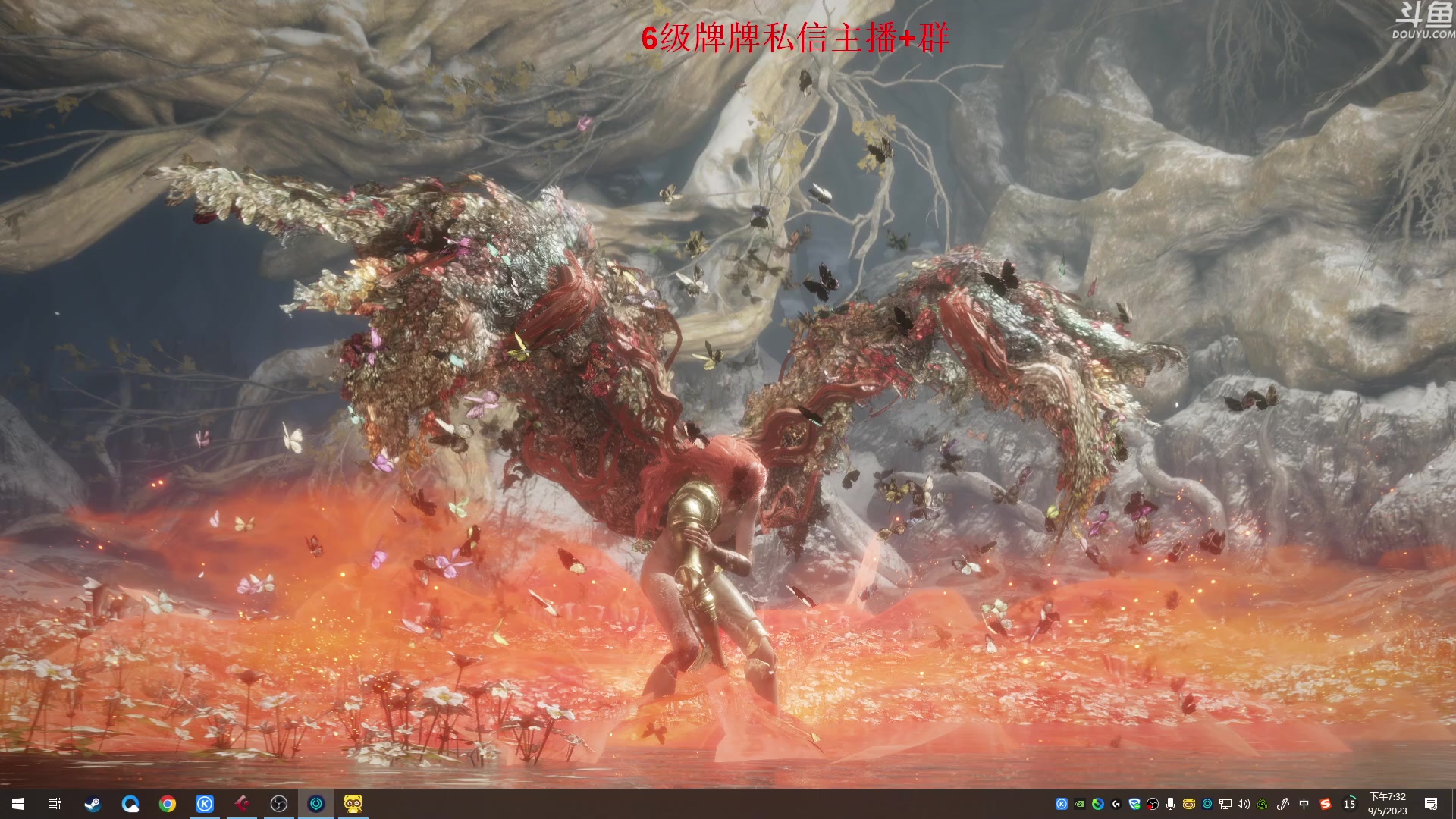Click the green Razer tray icon

pyautogui.click(x=1263, y=804)
